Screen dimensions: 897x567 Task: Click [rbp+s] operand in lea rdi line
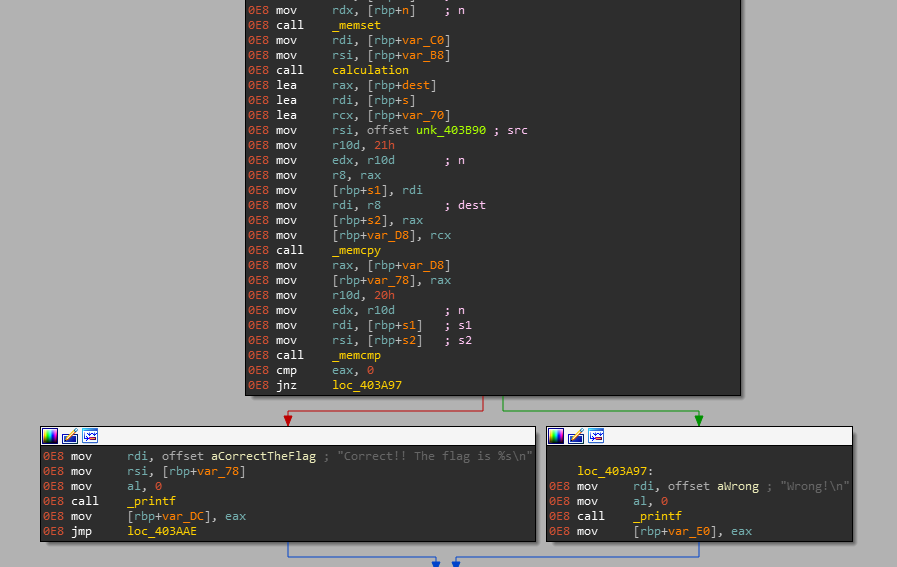[x=391, y=100]
